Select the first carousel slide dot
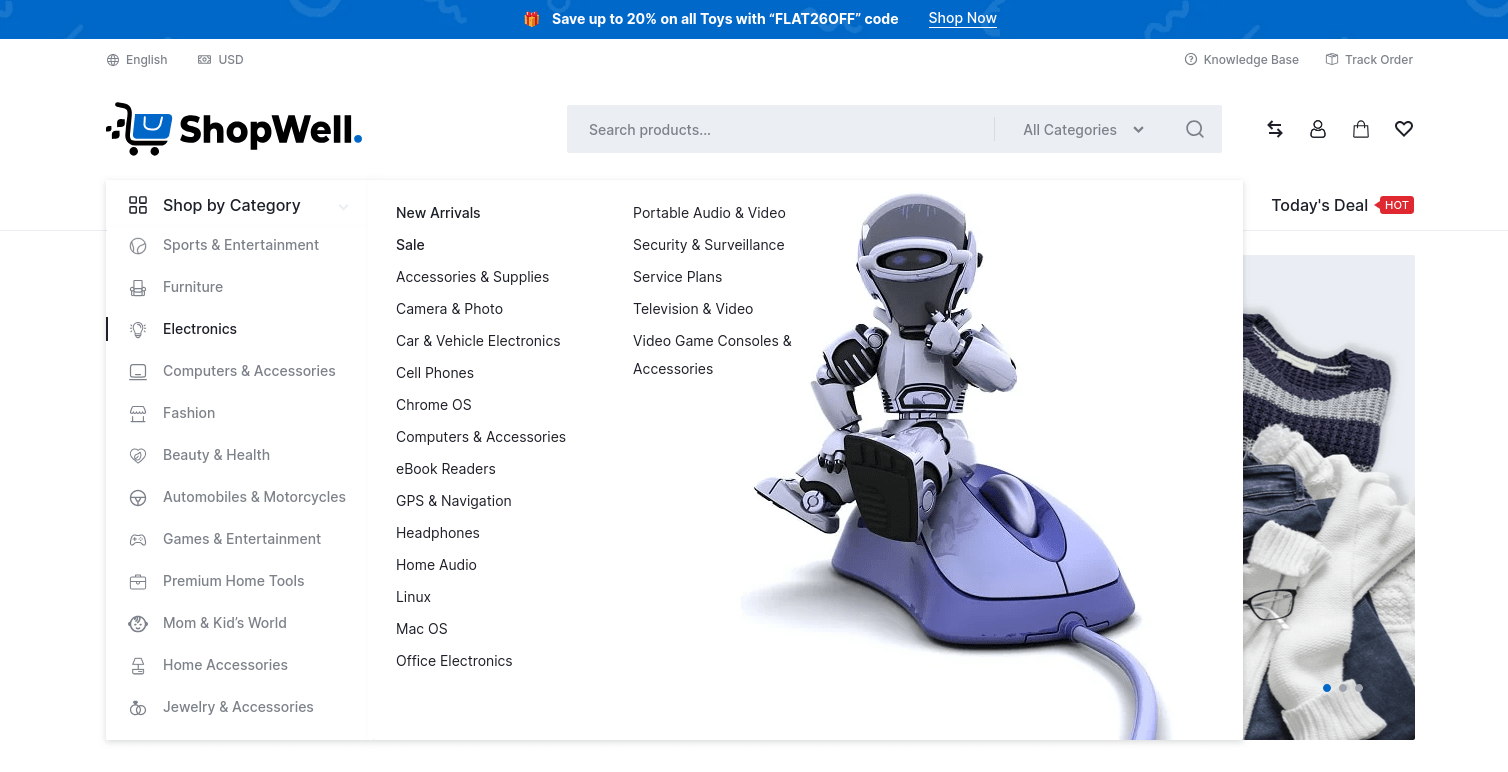1508x772 pixels. click(1327, 688)
